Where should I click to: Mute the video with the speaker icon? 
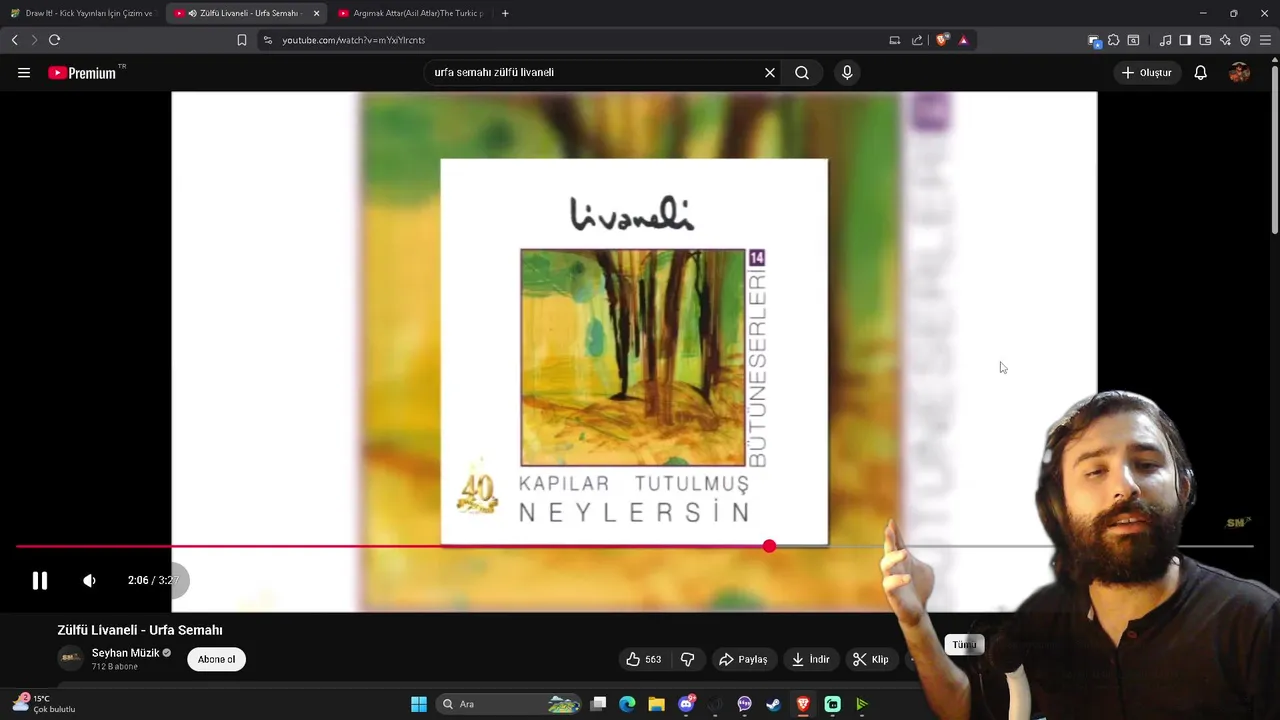(89, 580)
